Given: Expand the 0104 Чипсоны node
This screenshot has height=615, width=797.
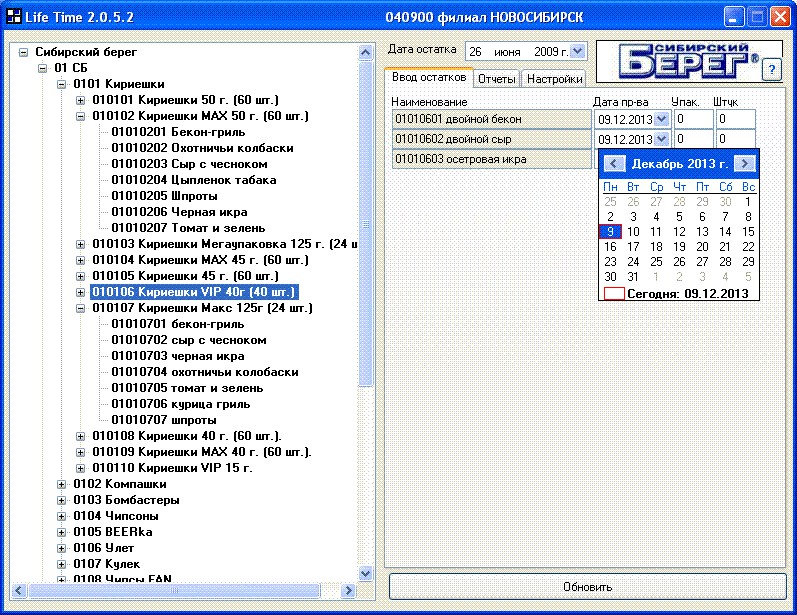Looking at the screenshot, I should (x=61, y=516).
